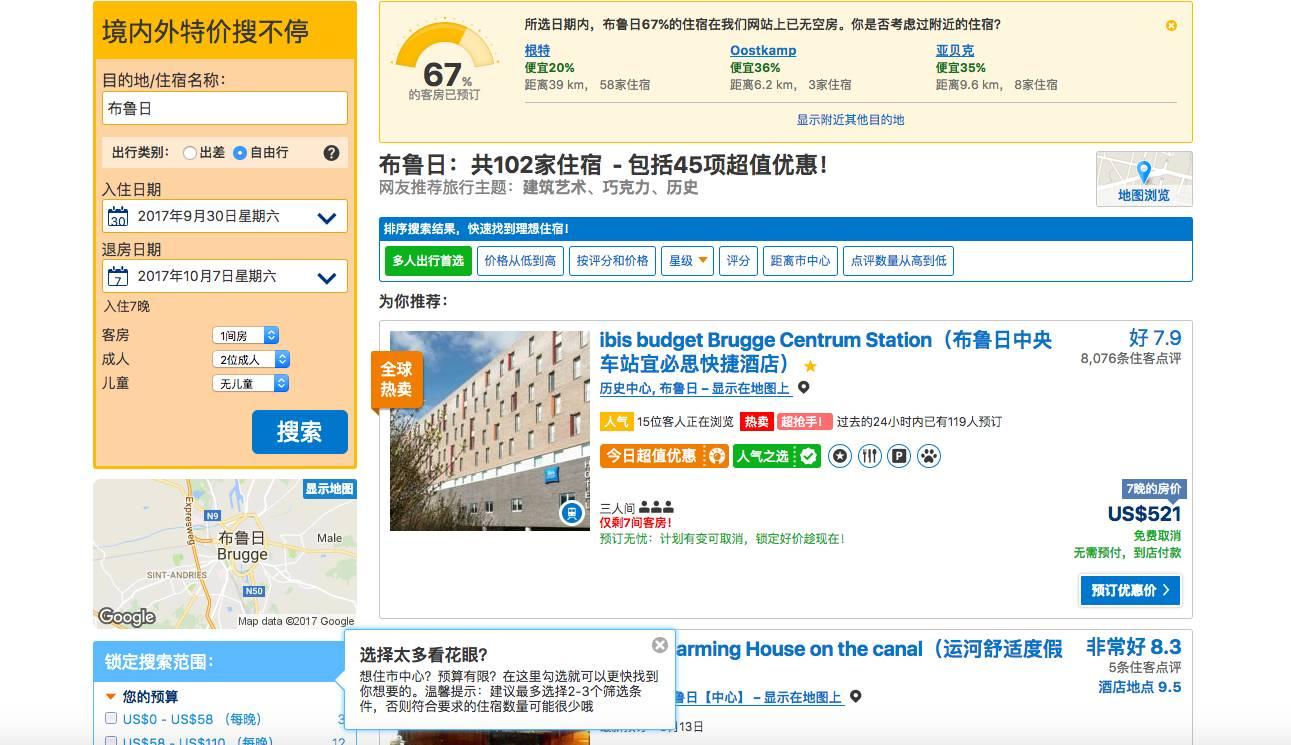Sort by 价格从低到高

point(520,261)
